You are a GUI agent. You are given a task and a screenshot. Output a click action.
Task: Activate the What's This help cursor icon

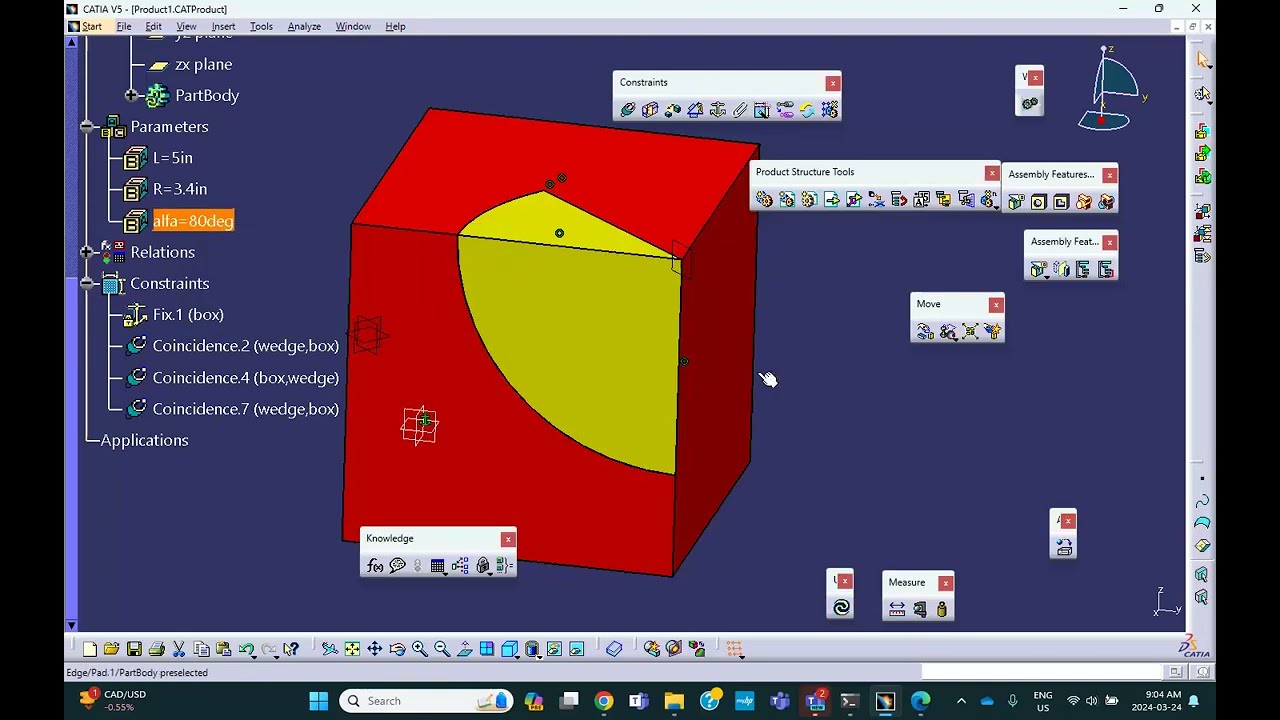pyautogui.click(x=291, y=649)
